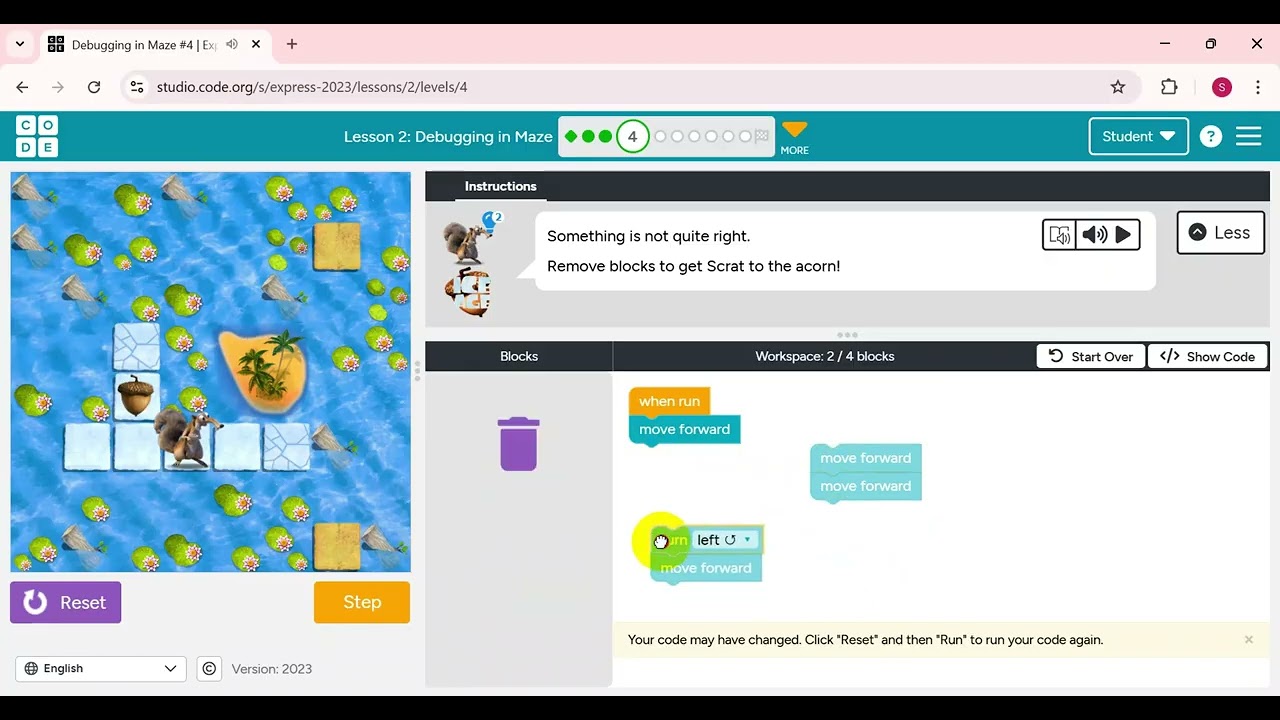Screen dimensions: 1280x720
Task: Close the Debugging in Maze tab
Action: coord(256,44)
